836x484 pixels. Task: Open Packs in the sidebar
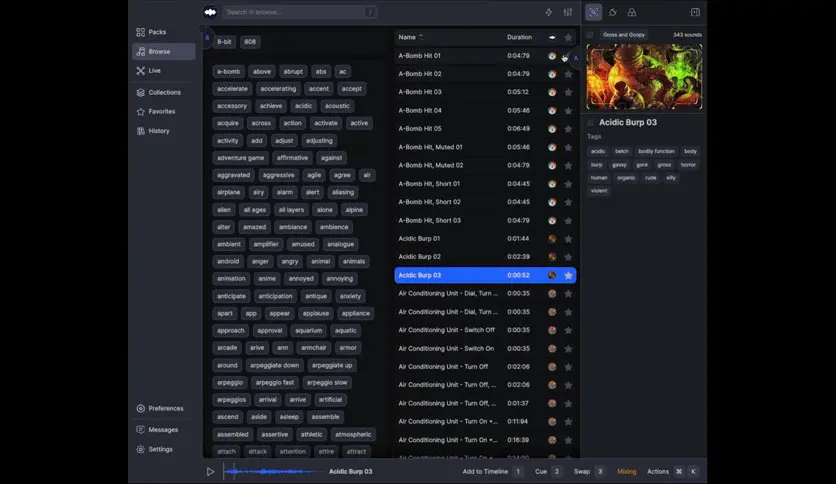(164, 32)
